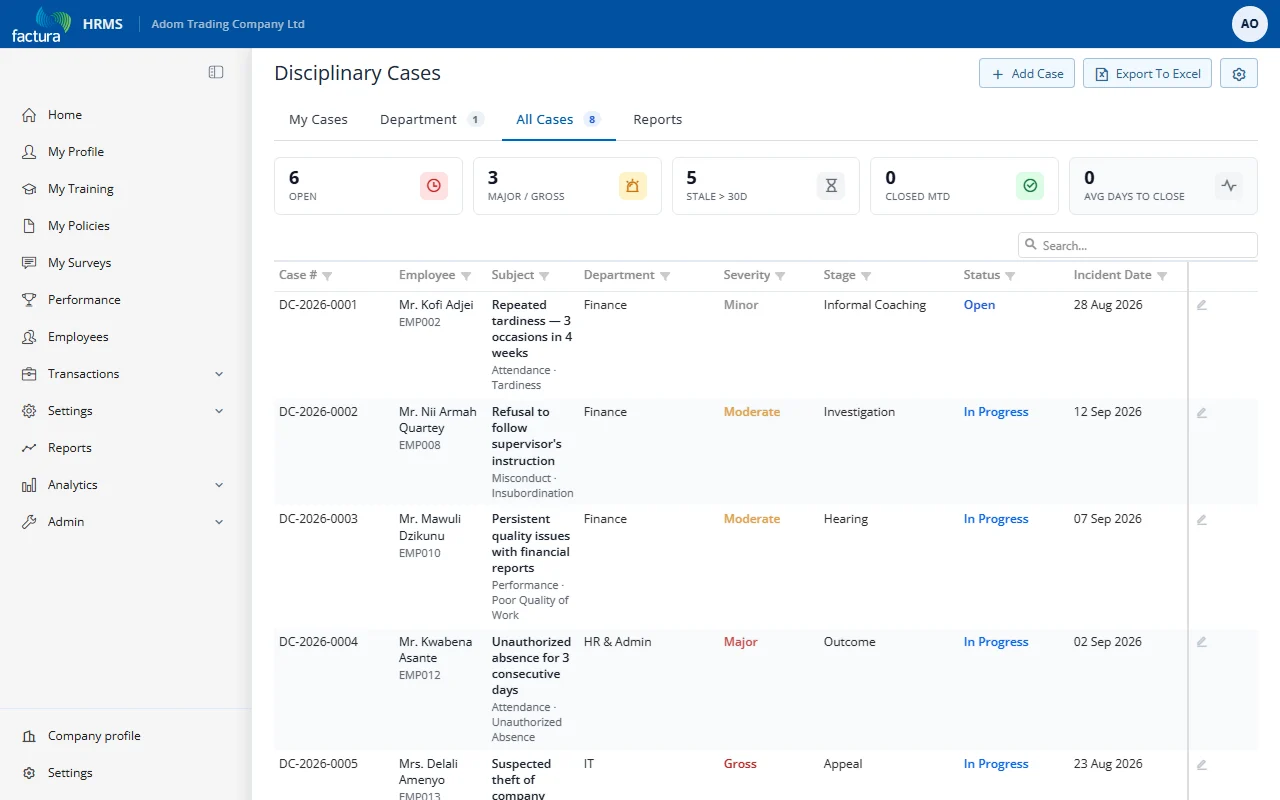
Task: Edit case DC-2026-0002 with the pencil icon
Action: (x=1202, y=412)
